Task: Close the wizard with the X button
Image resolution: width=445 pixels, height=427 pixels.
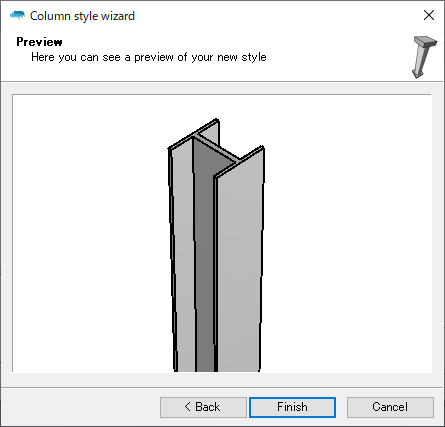Action: coord(429,15)
